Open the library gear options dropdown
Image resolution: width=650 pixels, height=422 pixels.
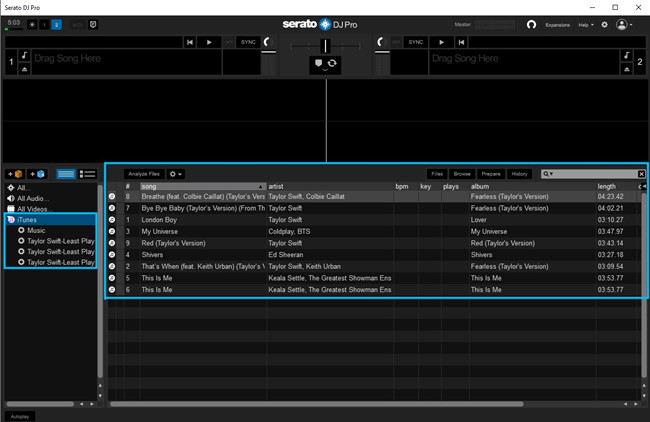[x=175, y=174]
